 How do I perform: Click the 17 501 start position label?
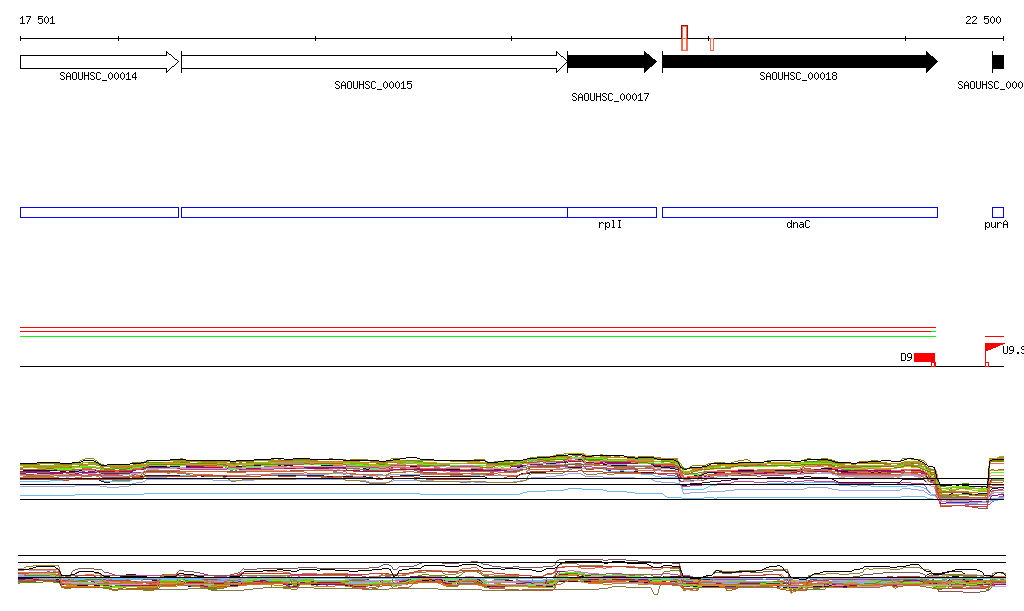38,20
